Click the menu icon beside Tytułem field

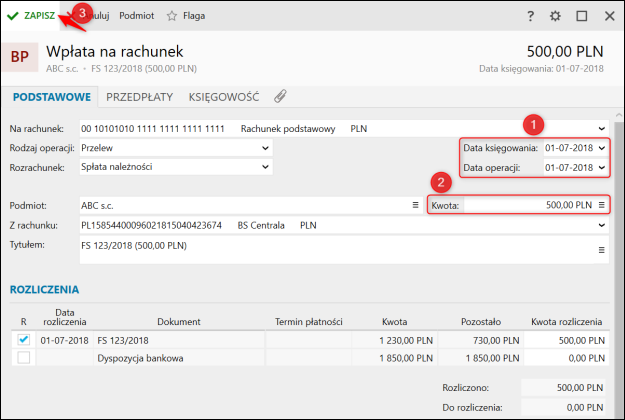602,250
